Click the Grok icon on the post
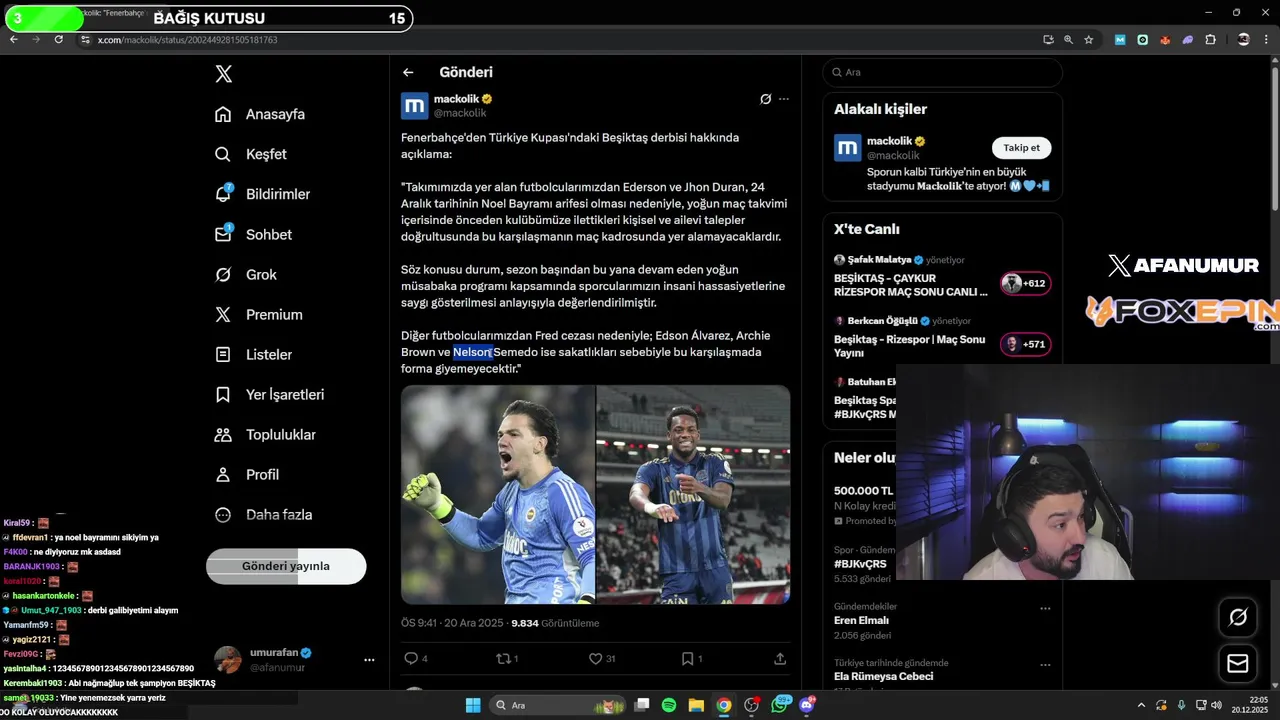 click(765, 99)
